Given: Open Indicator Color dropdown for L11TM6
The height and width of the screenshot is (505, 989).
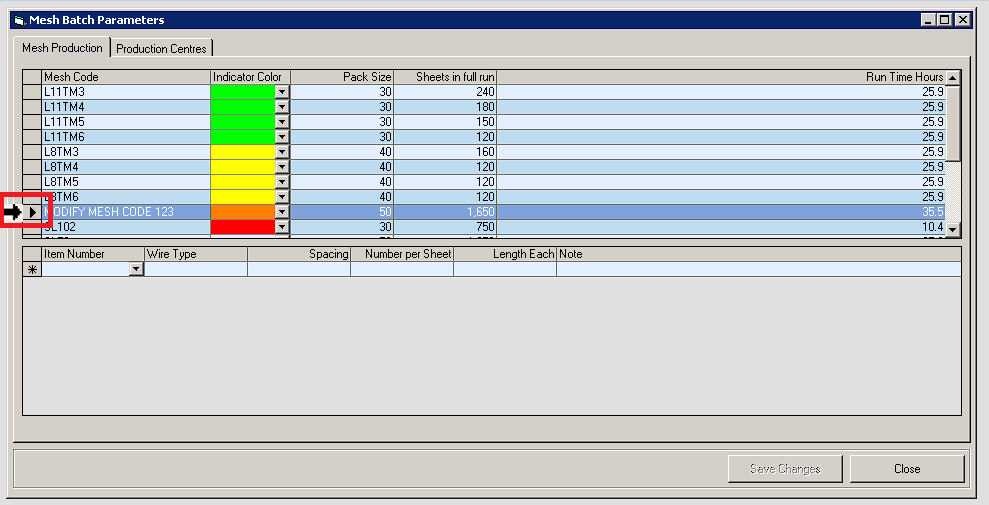Looking at the screenshot, I should (282, 137).
